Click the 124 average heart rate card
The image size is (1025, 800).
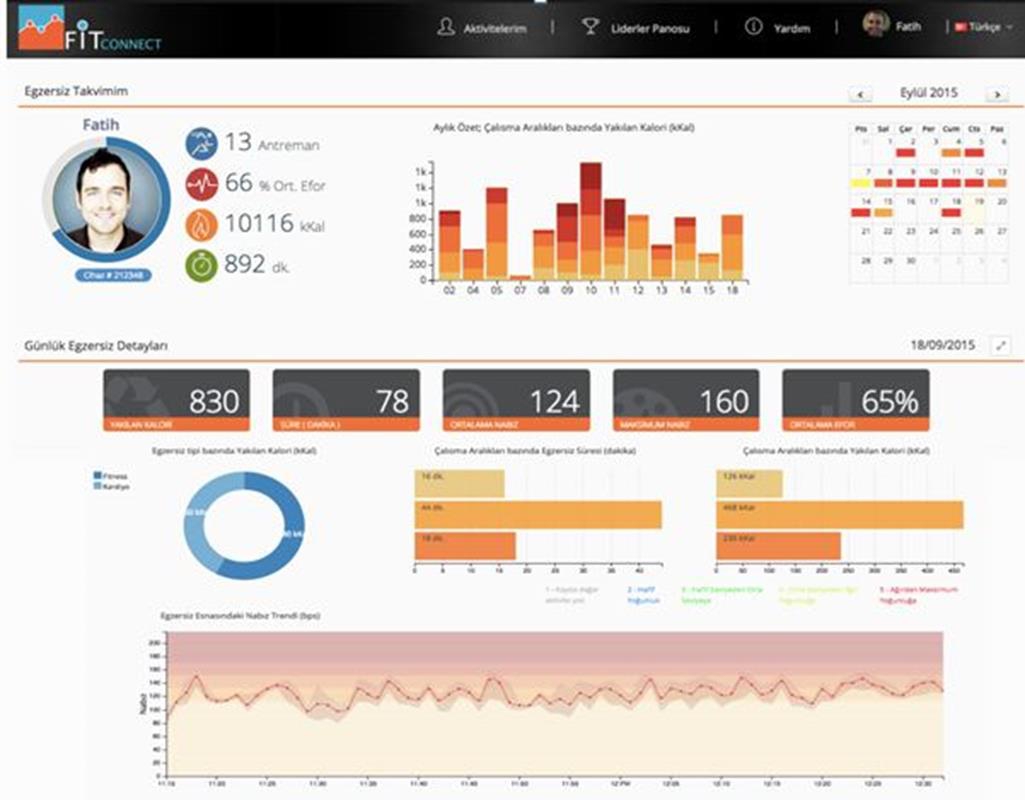tap(516, 400)
